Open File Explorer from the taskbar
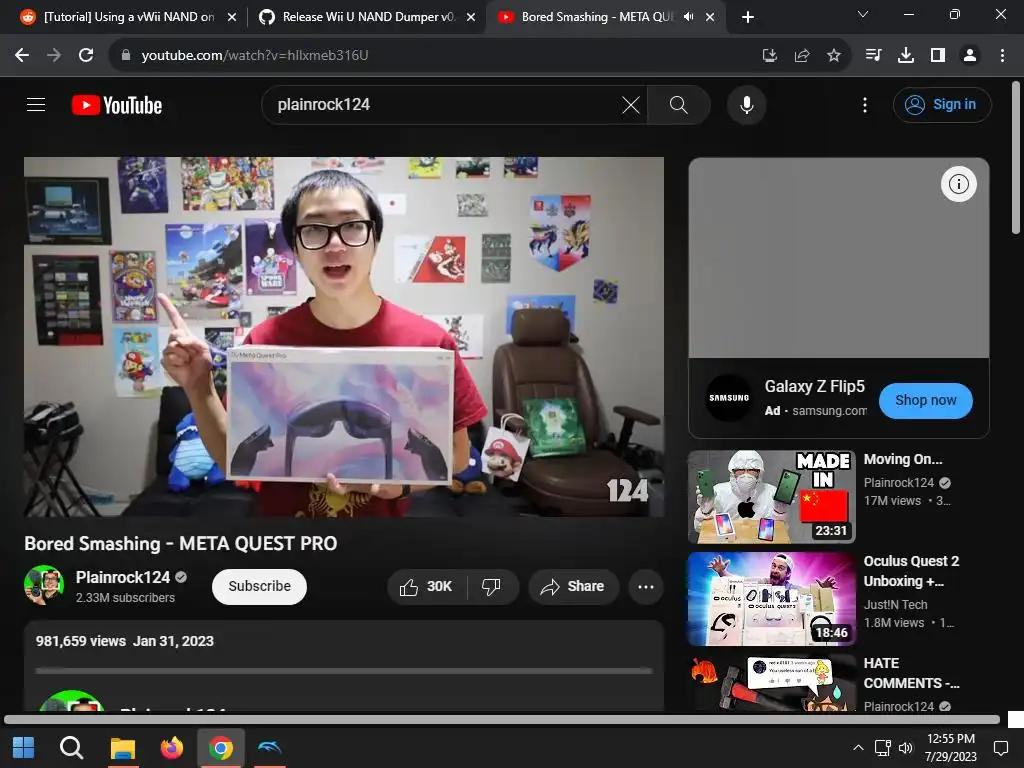The width and height of the screenshot is (1024, 768). tap(122, 748)
